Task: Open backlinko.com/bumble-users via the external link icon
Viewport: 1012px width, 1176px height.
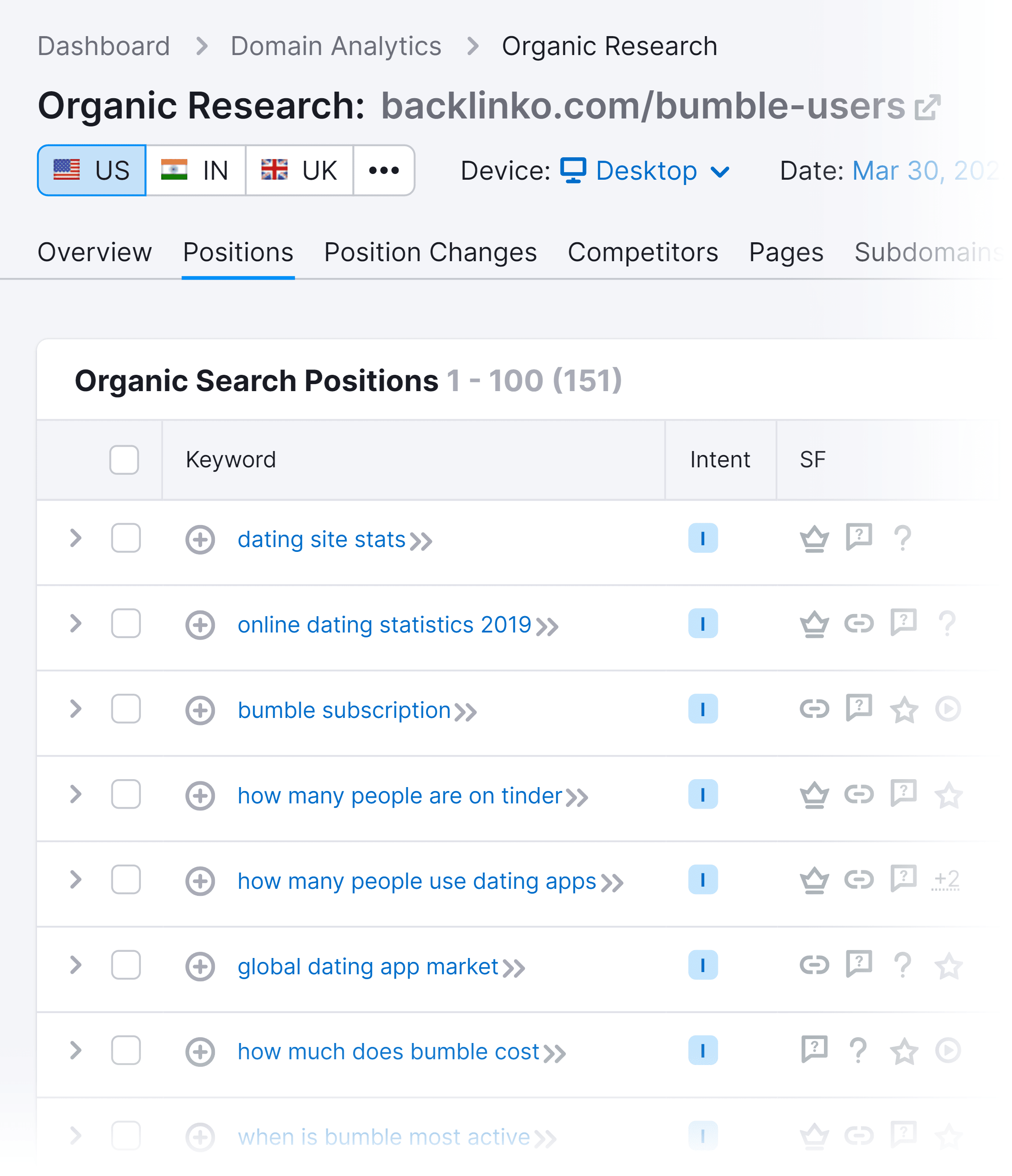Action: pyautogui.click(x=926, y=106)
